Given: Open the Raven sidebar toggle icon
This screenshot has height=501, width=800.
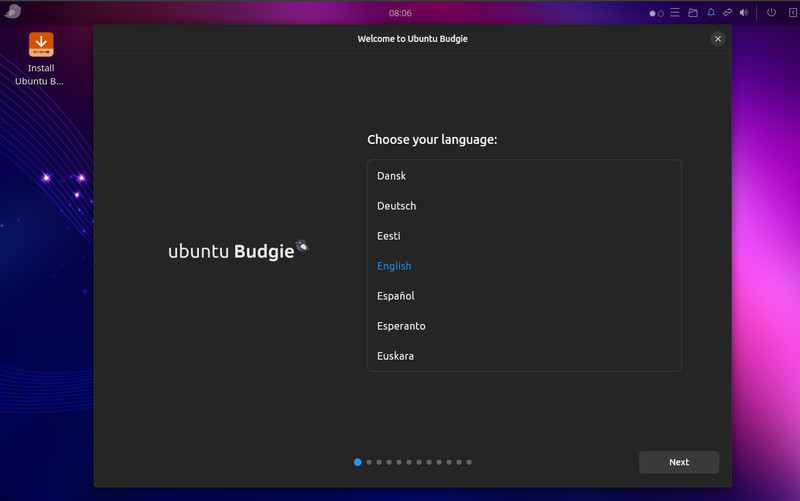Looking at the screenshot, I should tap(793, 13).
